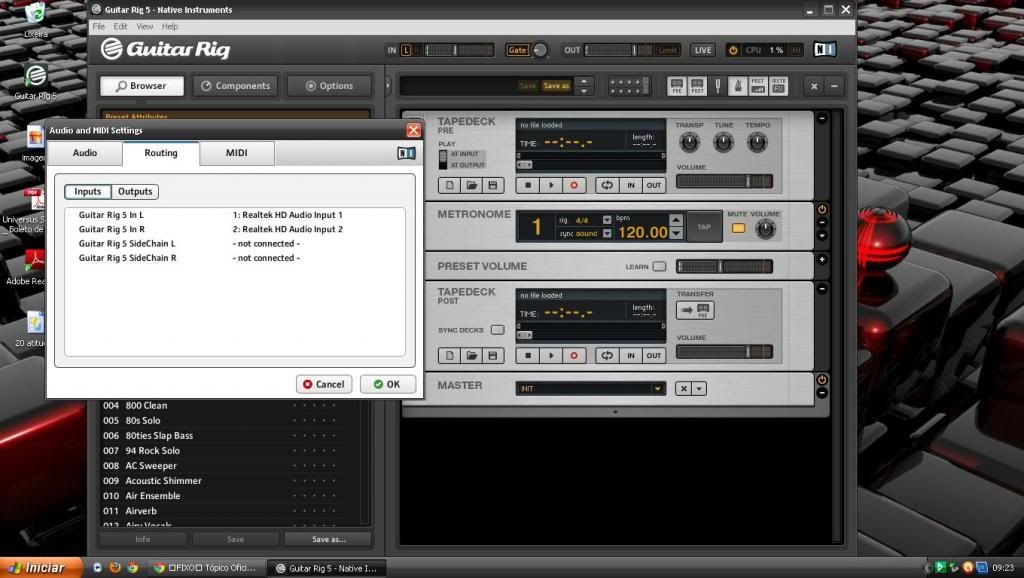Toggle the Metronome power switch
The image size is (1024, 578).
pos(822,210)
